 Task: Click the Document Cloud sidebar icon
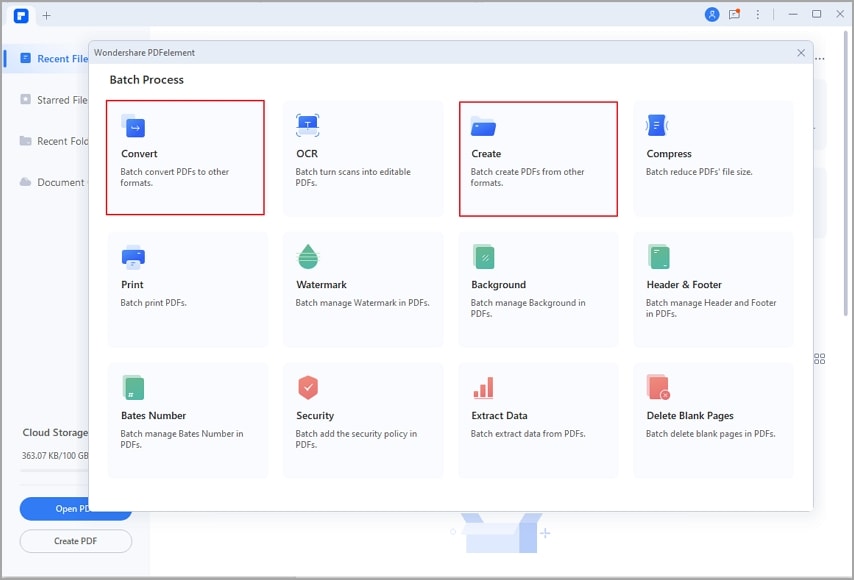[x=26, y=182]
